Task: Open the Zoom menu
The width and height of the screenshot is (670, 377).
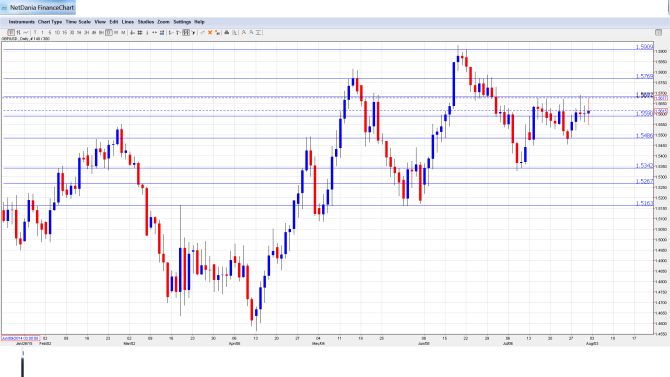Action: coord(163,22)
